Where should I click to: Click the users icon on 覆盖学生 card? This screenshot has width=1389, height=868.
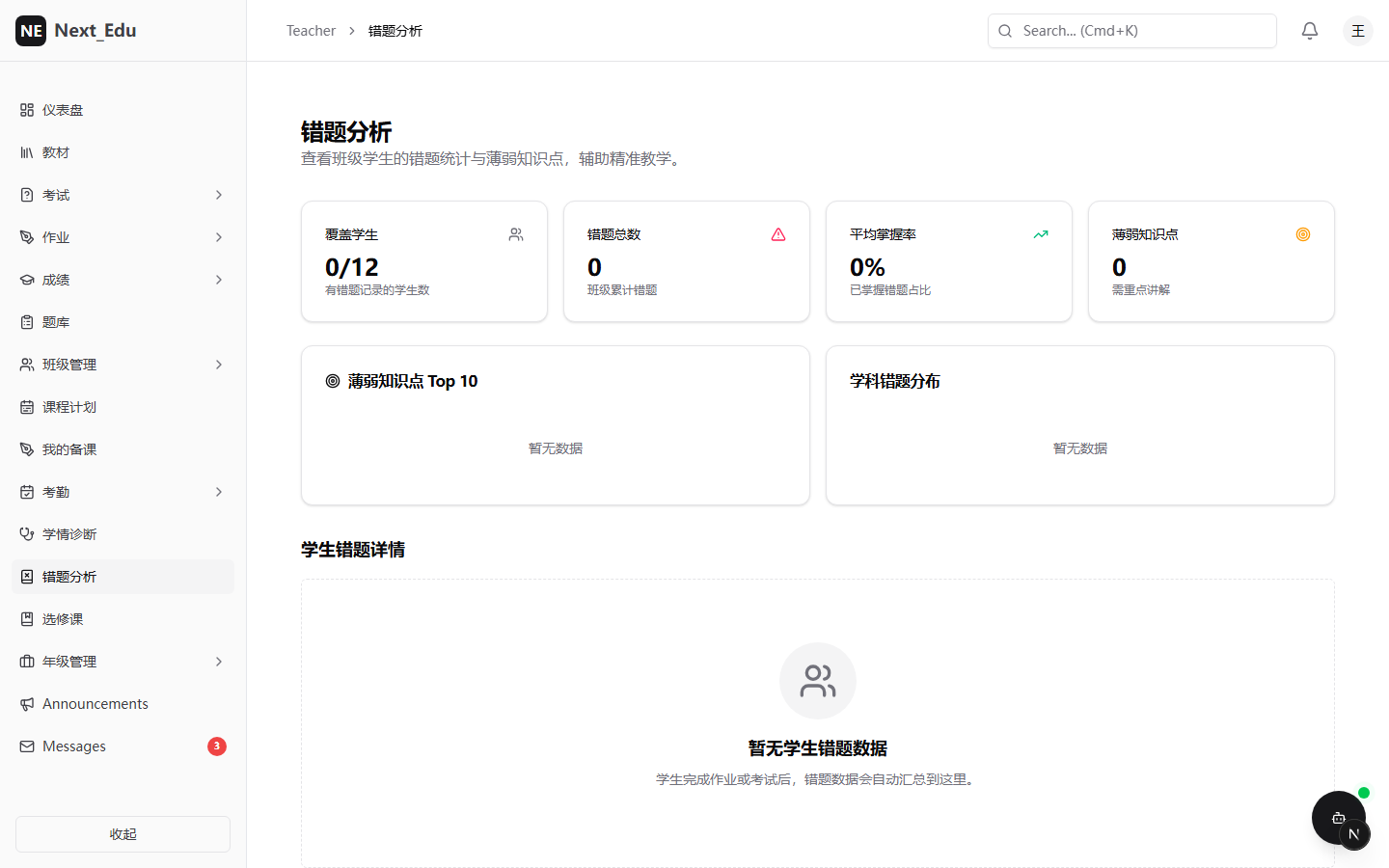[x=516, y=234]
